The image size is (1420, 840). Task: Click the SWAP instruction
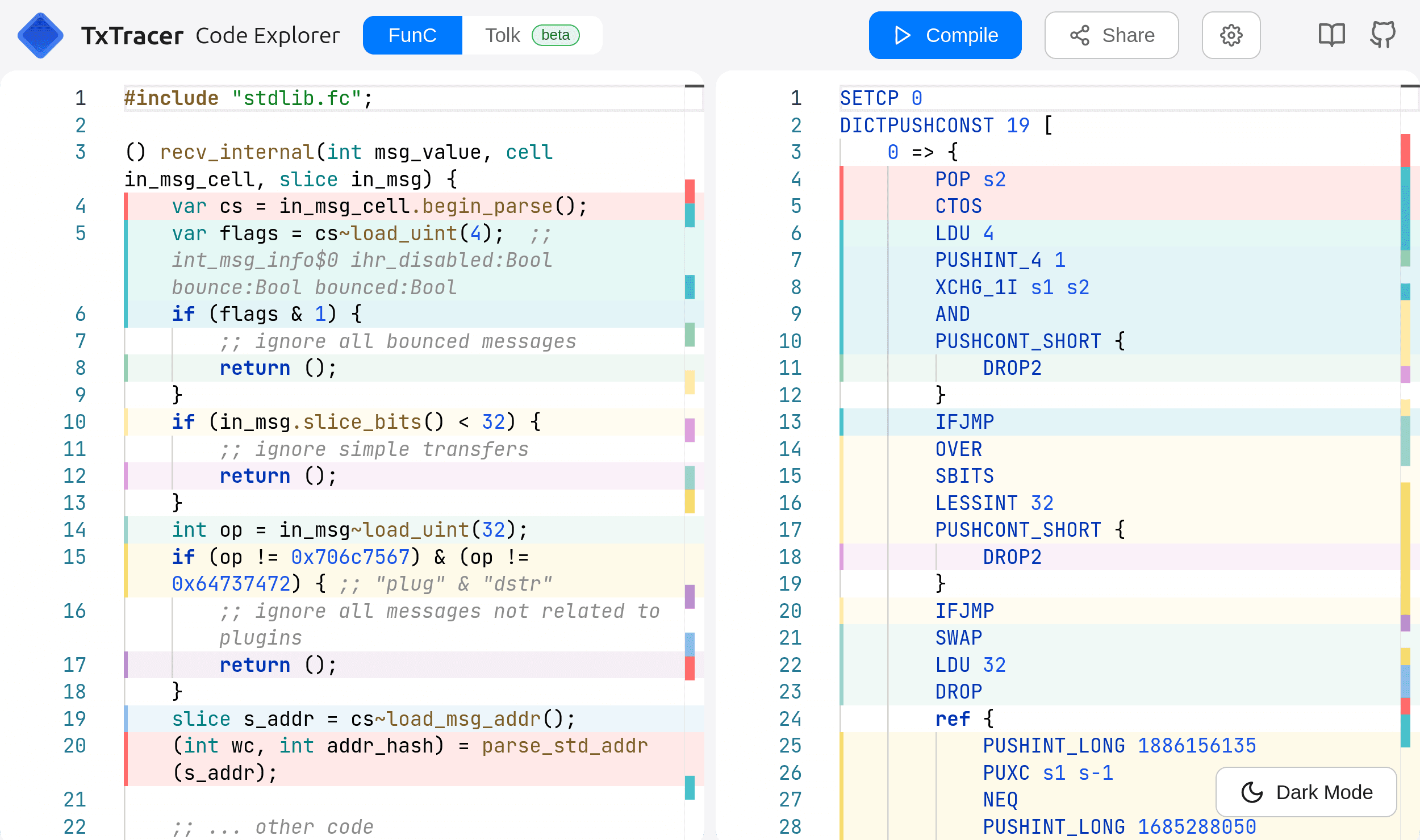coord(959,638)
